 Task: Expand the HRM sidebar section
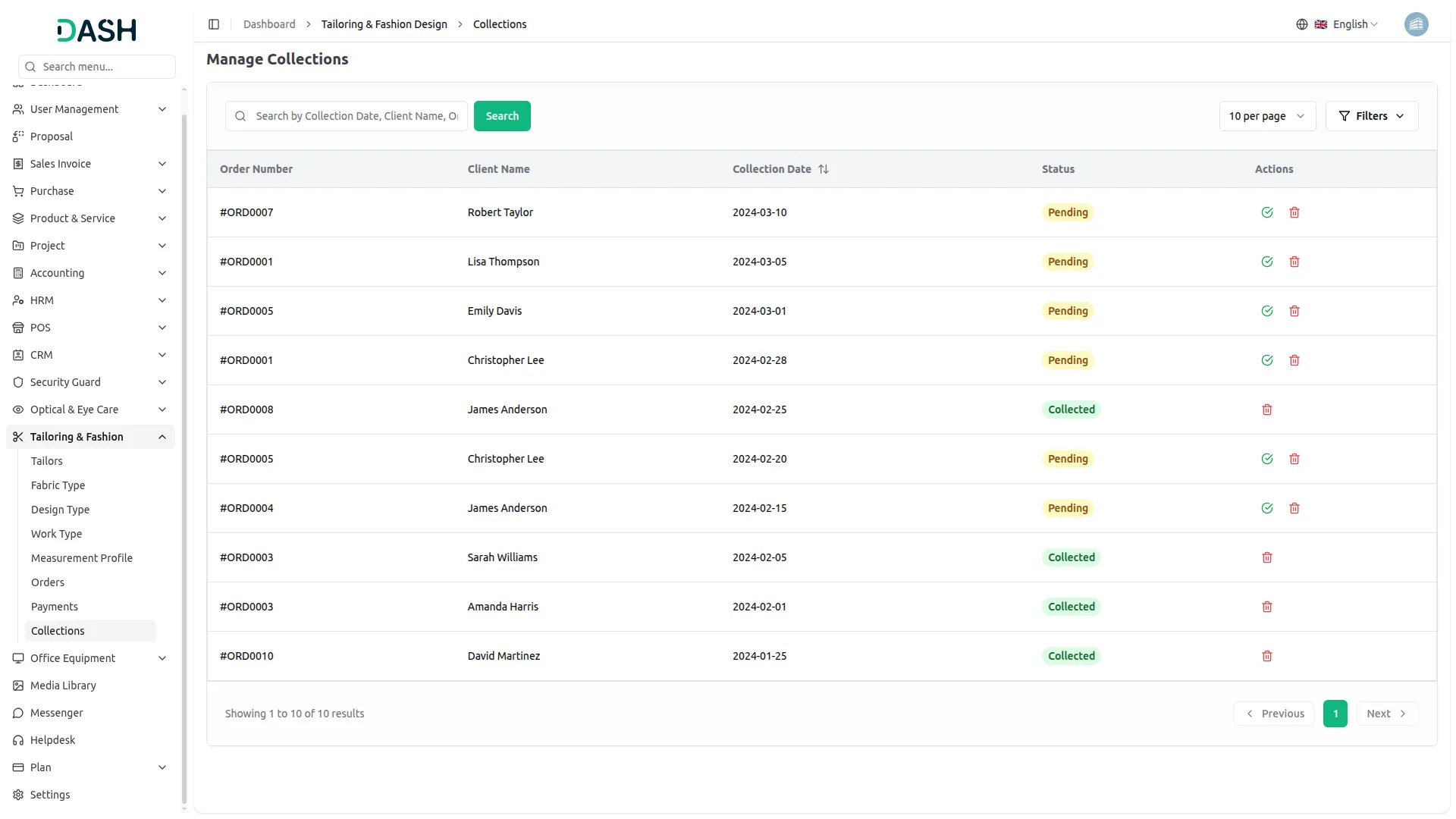pos(89,300)
